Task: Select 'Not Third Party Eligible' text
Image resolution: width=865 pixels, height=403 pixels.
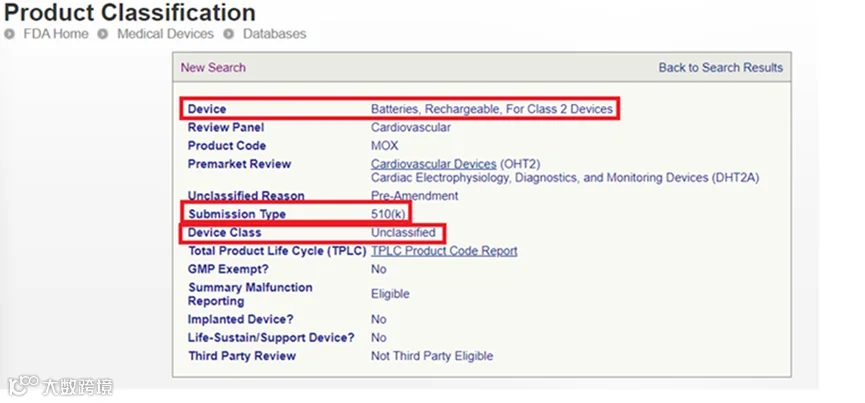Action: [432, 356]
